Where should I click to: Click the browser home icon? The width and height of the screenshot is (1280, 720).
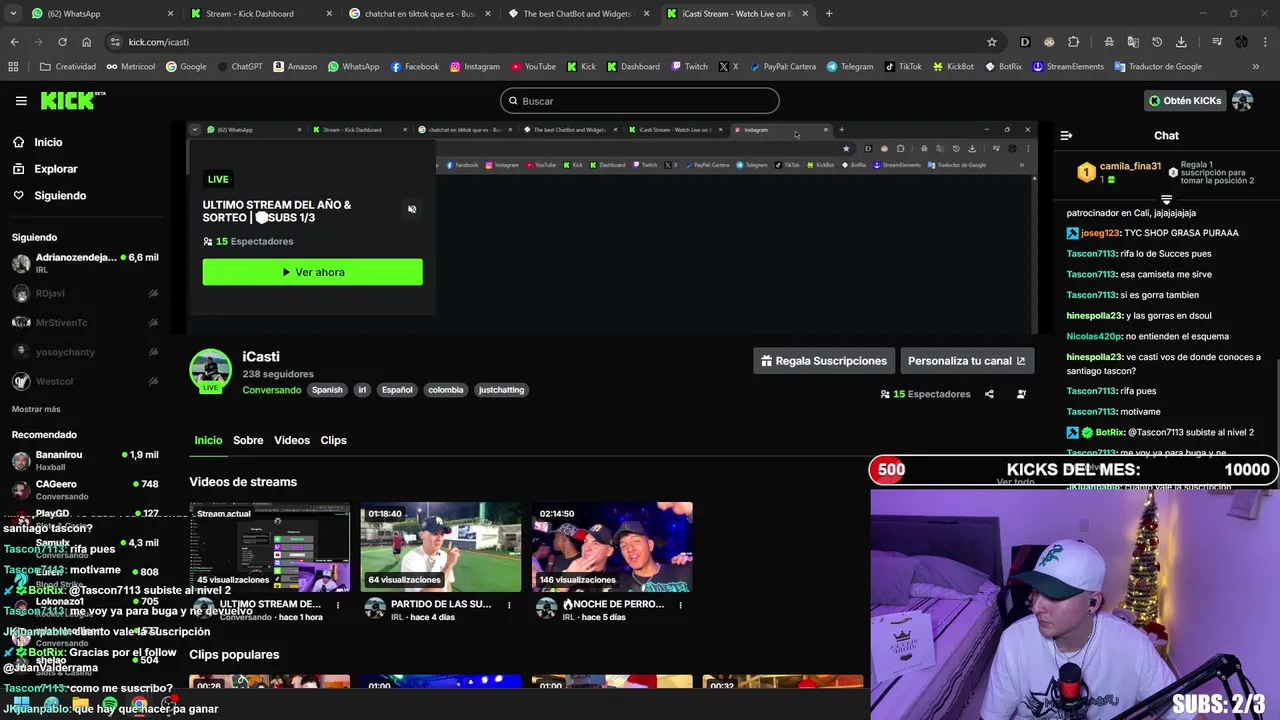pos(86,42)
